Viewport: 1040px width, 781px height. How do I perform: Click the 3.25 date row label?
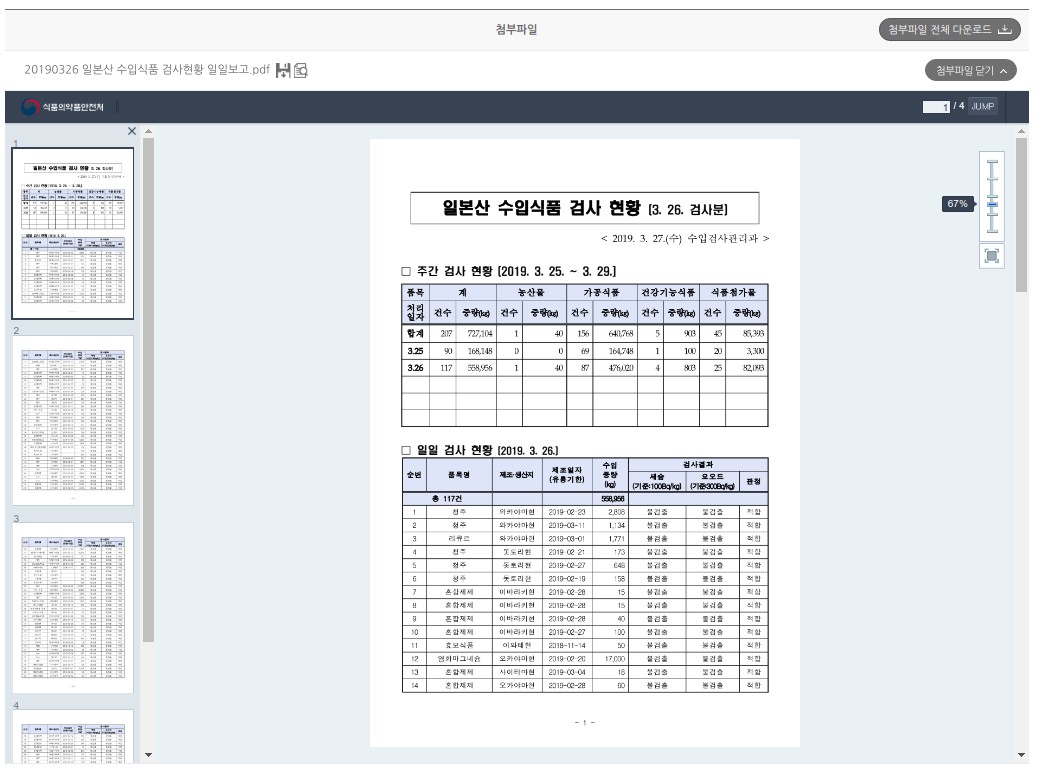point(415,351)
